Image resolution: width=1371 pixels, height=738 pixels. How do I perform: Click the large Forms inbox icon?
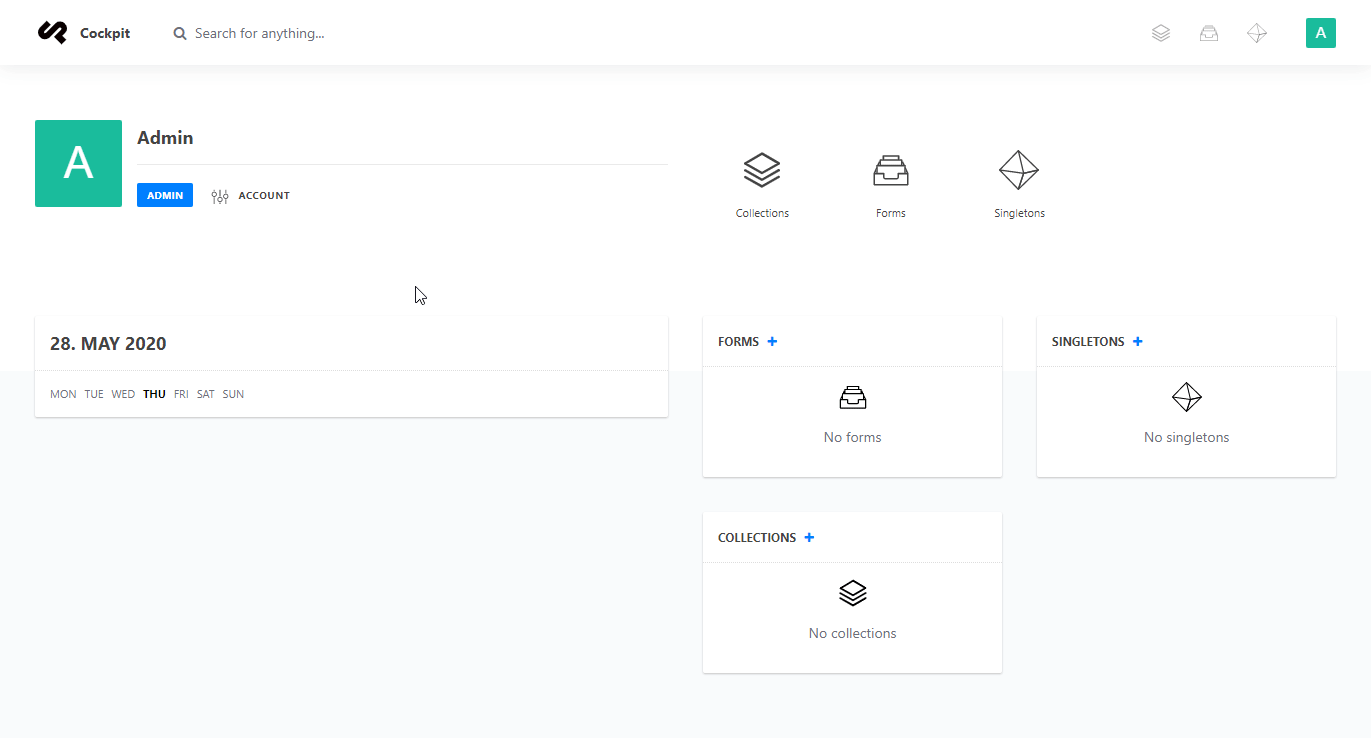point(890,170)
